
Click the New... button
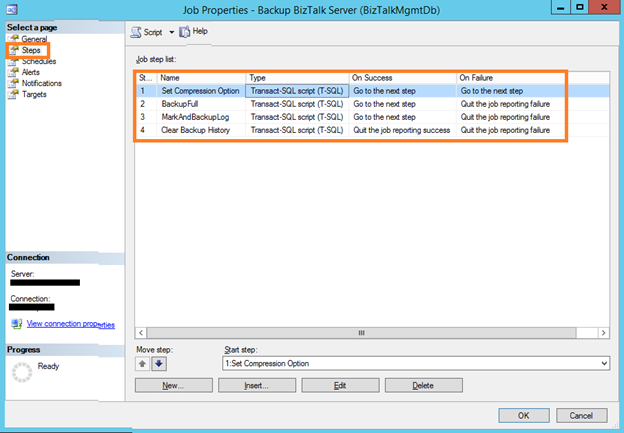click(174, 385)
